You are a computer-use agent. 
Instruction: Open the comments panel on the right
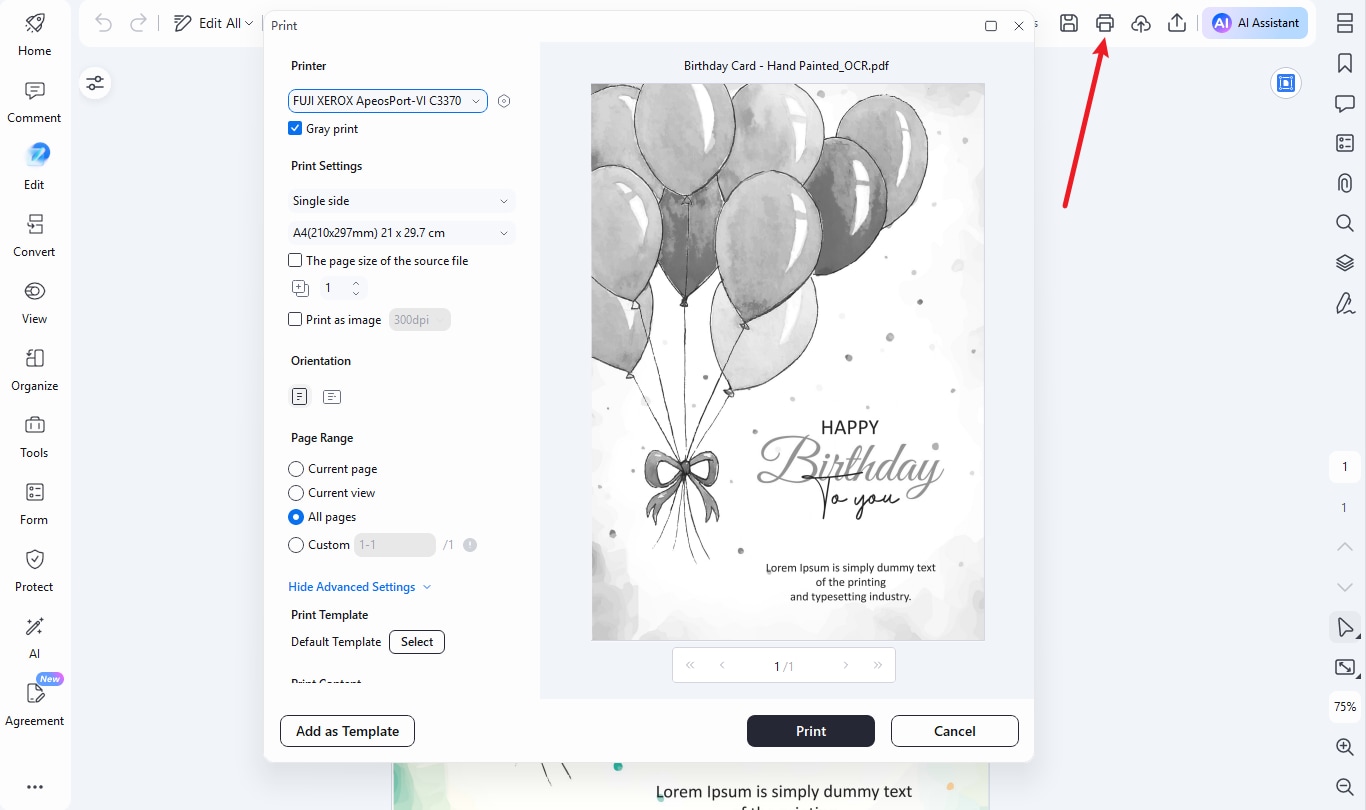tap(1345, 103)
